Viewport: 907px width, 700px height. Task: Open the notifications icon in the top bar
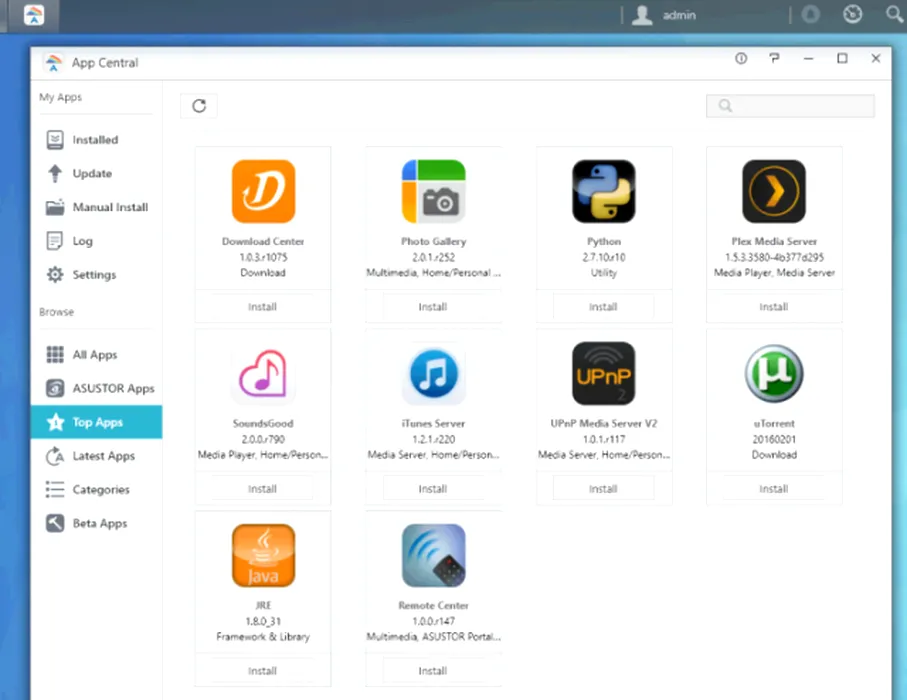(810, 14)
